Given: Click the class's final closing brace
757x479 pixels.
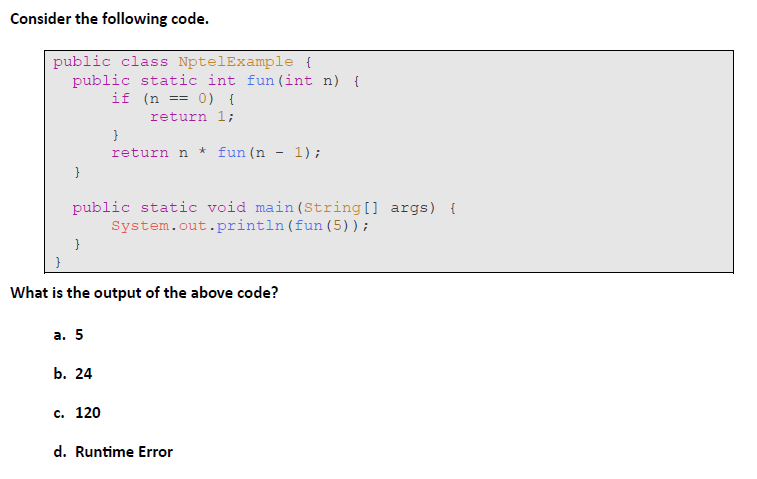Looking at the screenshot, I should (58, 262).
